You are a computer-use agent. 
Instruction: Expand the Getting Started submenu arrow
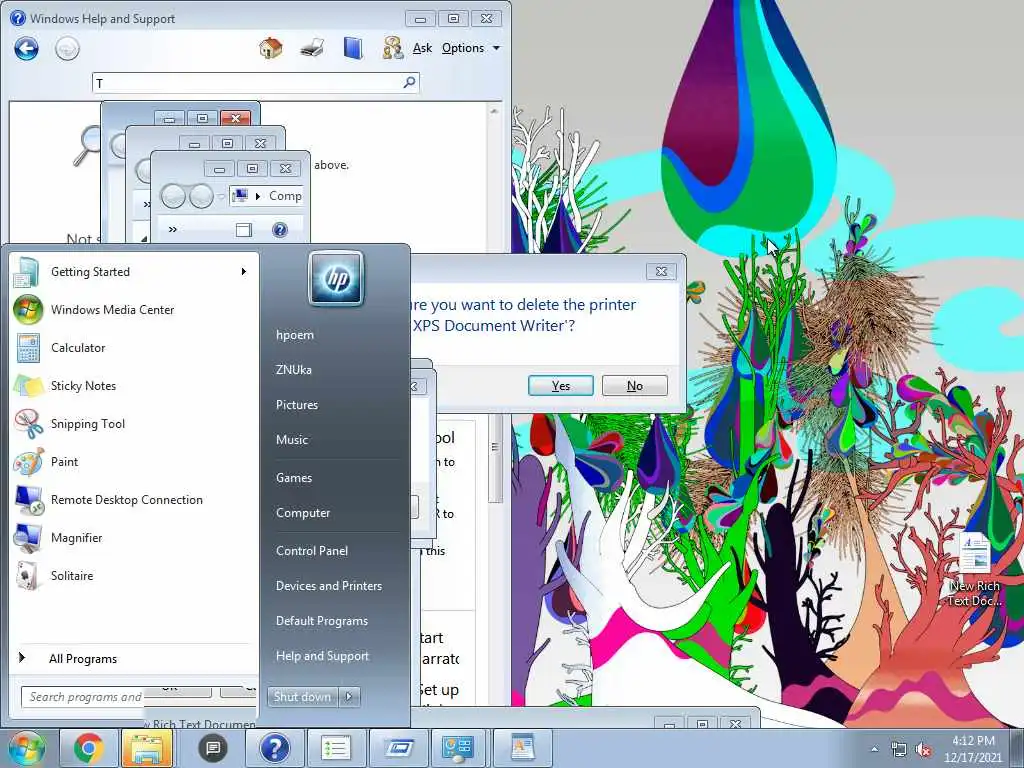coord(244,272)
